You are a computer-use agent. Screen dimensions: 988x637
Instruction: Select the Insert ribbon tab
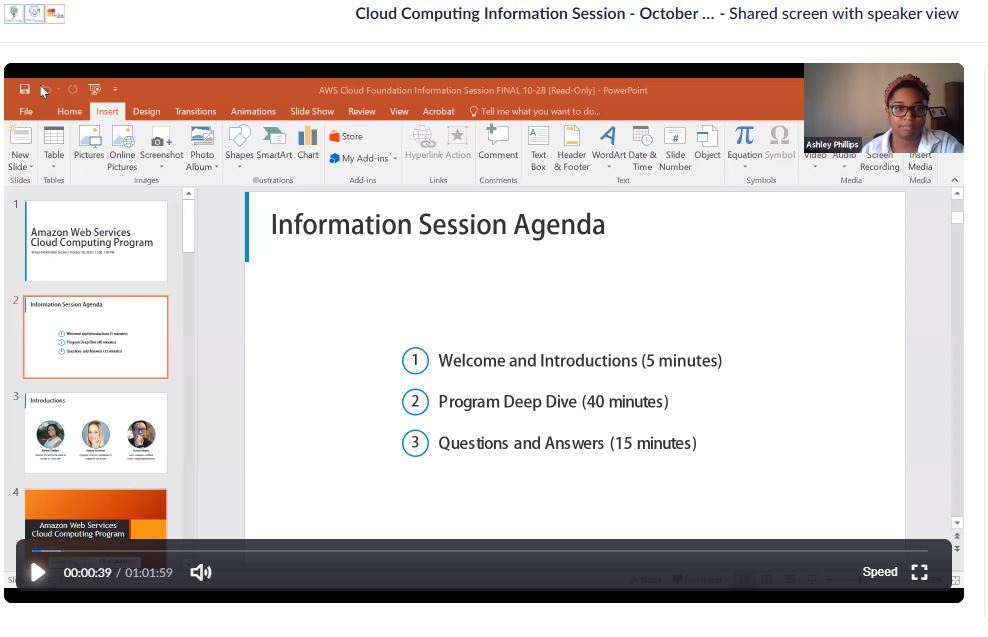pos(107,112)
